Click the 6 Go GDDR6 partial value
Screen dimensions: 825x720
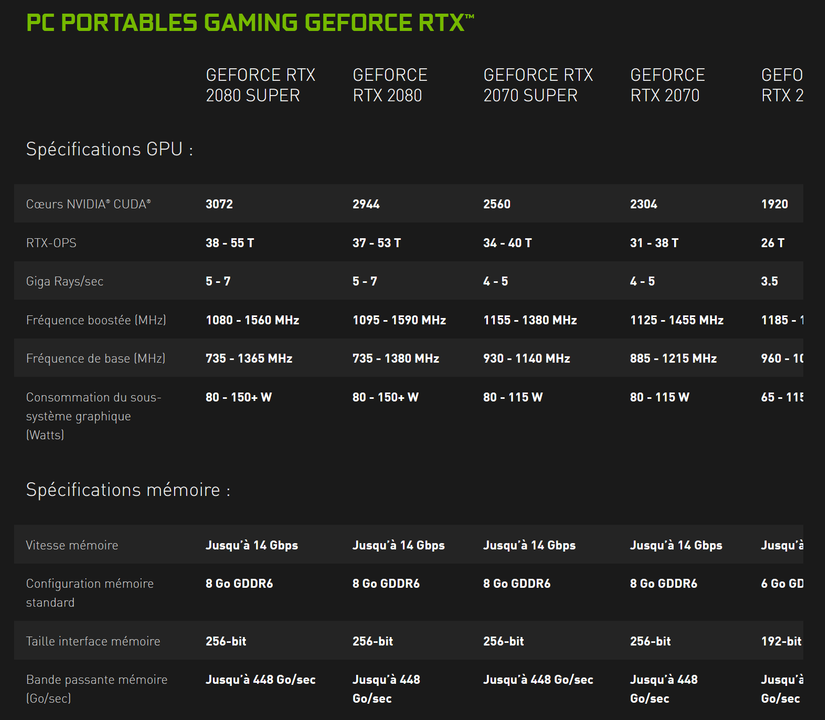[782, 583]
